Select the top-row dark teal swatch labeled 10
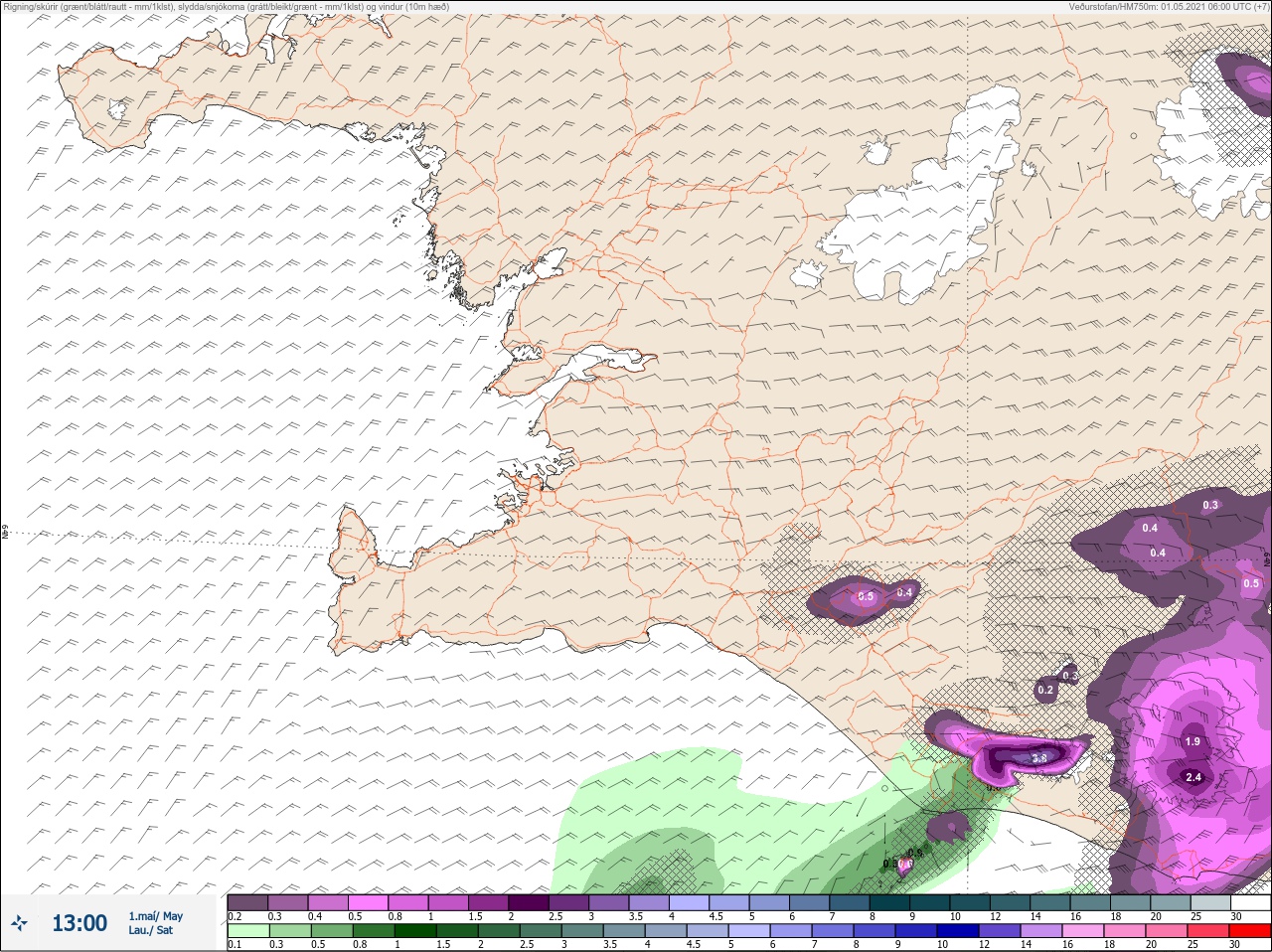The width and height of the screenshot is (1272, 952). click(x=970, y=902)
